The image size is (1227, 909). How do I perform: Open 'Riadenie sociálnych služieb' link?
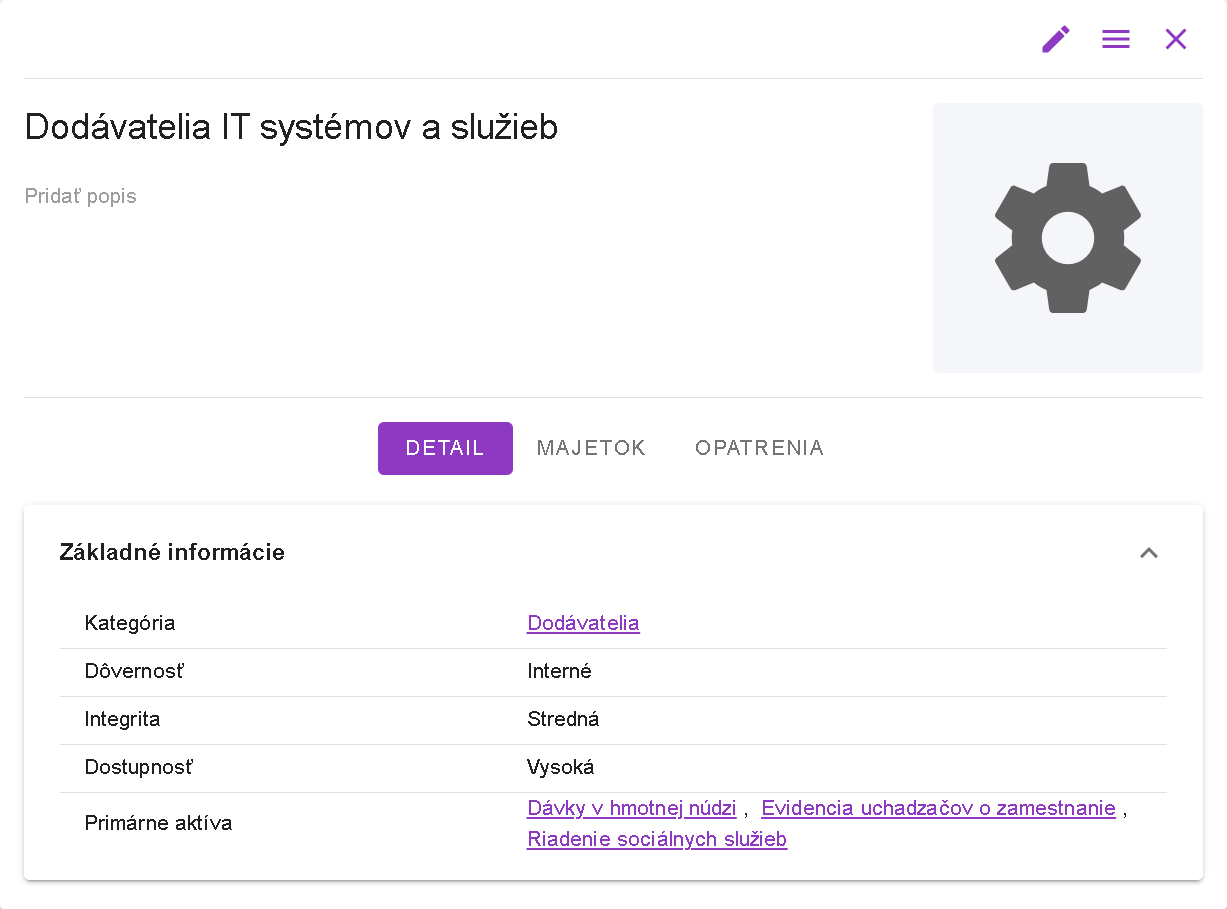pyautogui.click(x=657, y=839)
